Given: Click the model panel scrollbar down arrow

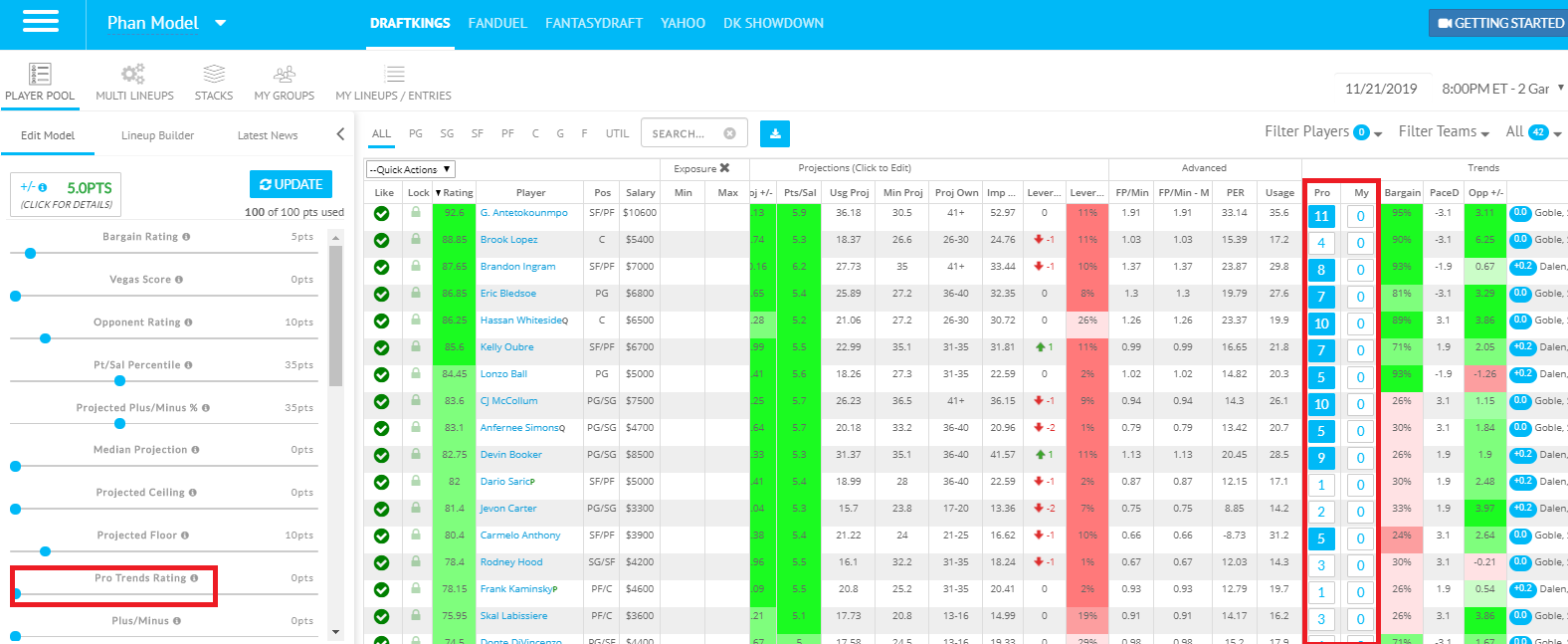Looking at the screenshot, I should click(x=335, y=632).
